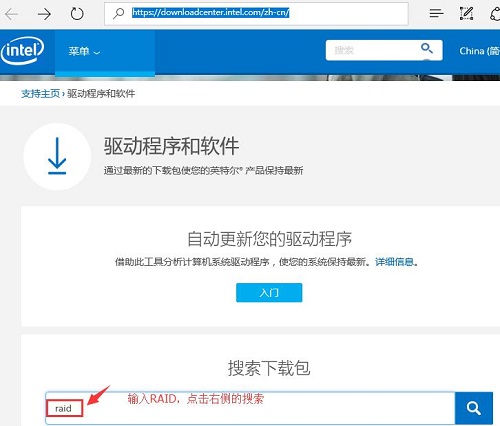The height and width of the screenshot is (426, 500).
Task: Click the large download arrow icon
Action: [57, 156]
